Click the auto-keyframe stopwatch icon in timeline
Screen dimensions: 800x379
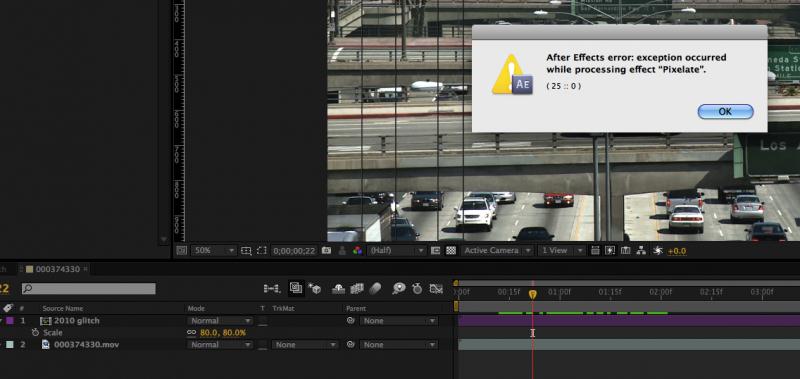pos(417,289)
